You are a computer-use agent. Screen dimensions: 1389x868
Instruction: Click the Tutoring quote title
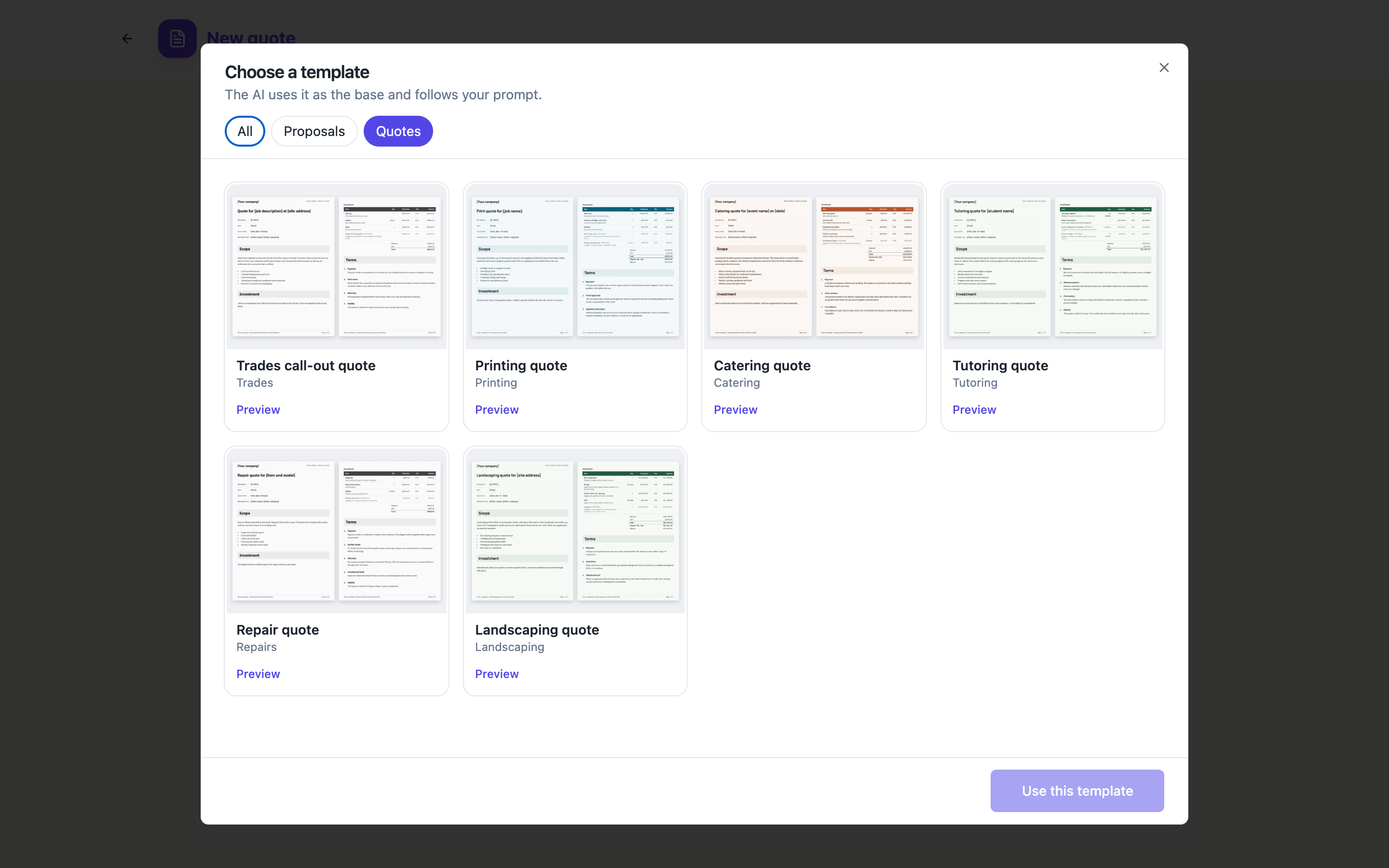pos(1000,366)
